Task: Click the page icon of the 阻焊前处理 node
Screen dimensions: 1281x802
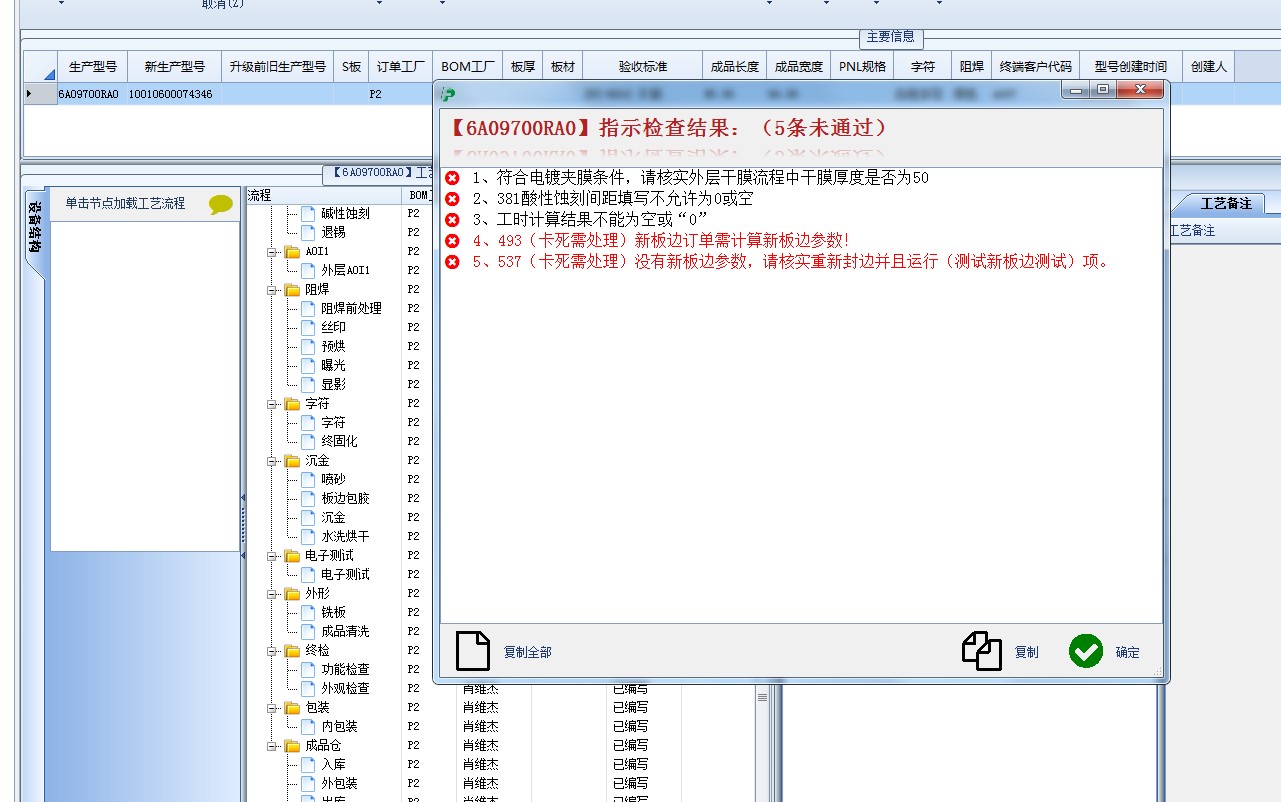Action: (x=307, y=308)
